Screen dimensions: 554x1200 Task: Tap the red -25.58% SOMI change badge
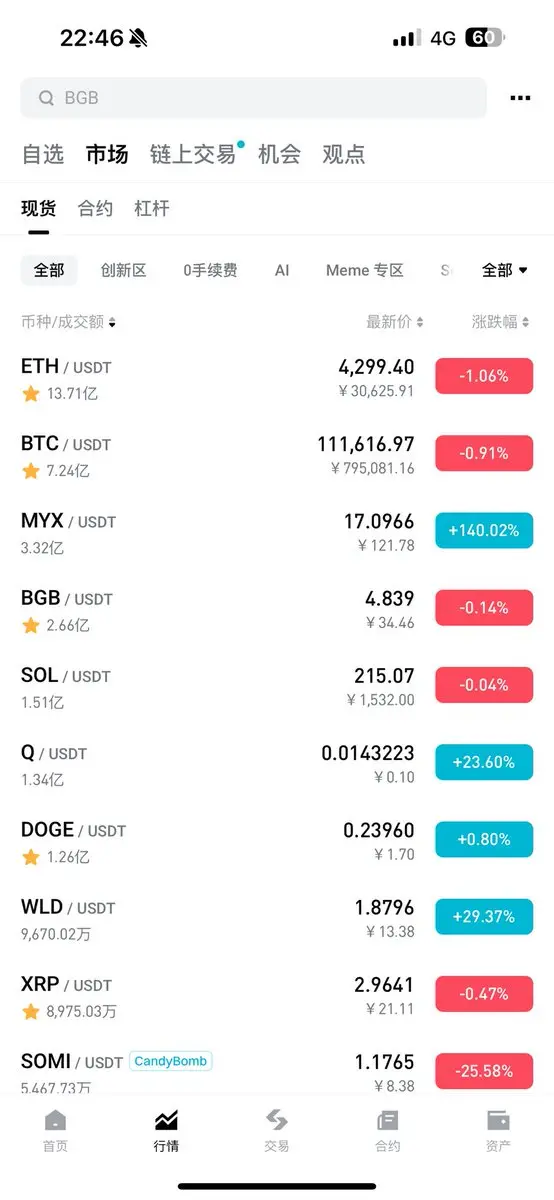(x=484, y=1071)
